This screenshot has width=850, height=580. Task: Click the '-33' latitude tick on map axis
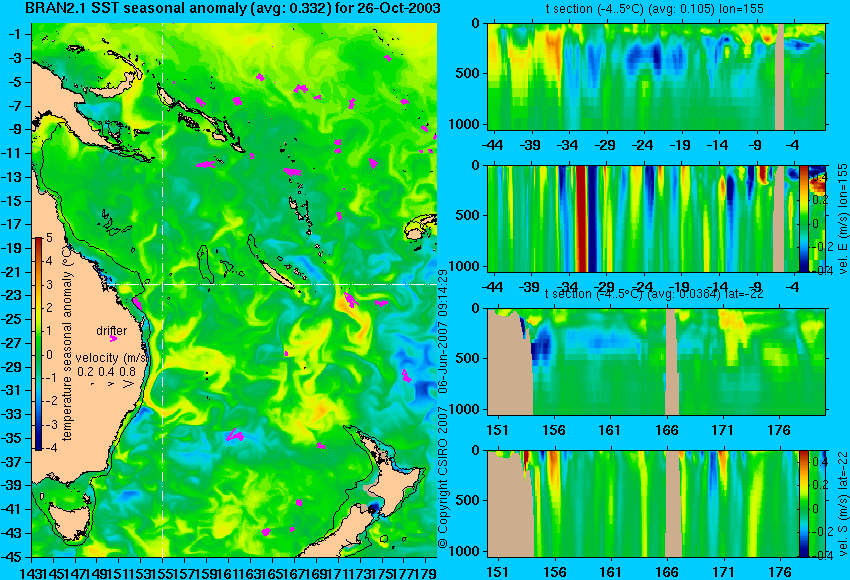pyautogui.click(x=12, y=414)
